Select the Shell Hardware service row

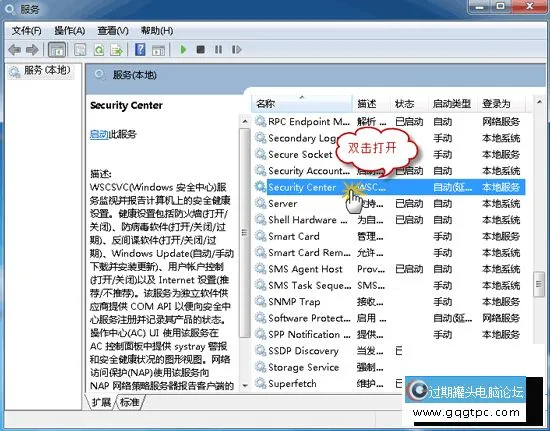click(x=389, y=220)
